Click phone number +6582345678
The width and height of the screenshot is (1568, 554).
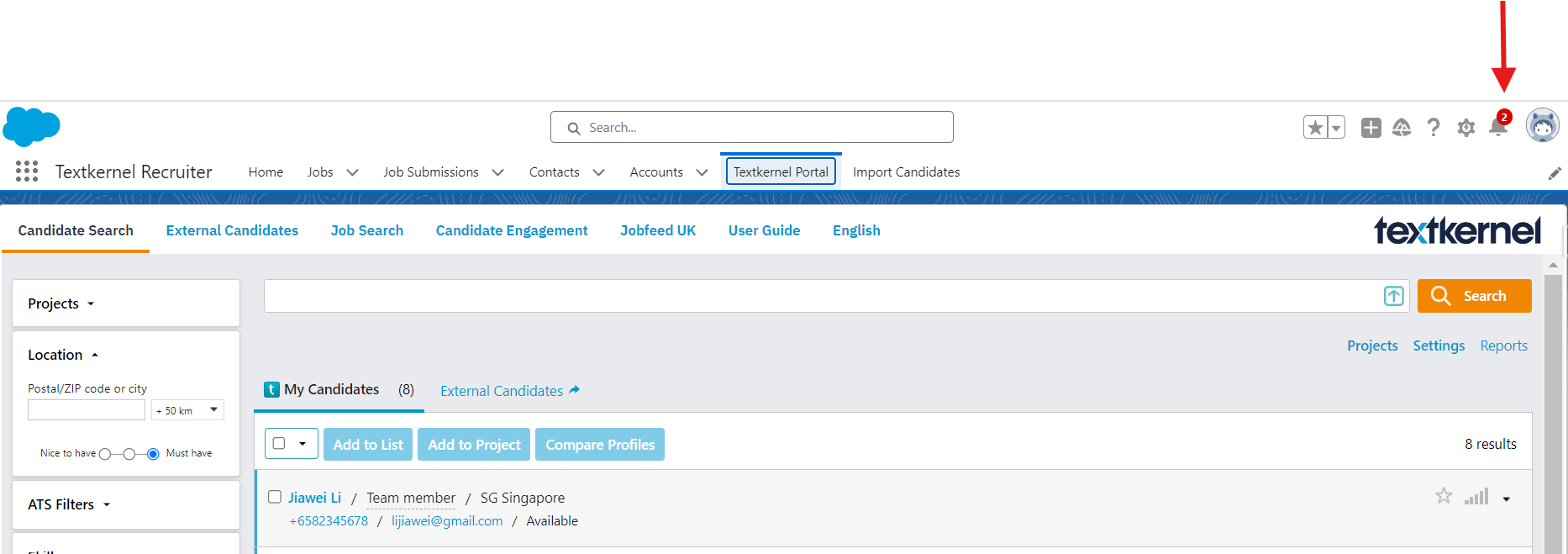329,521
